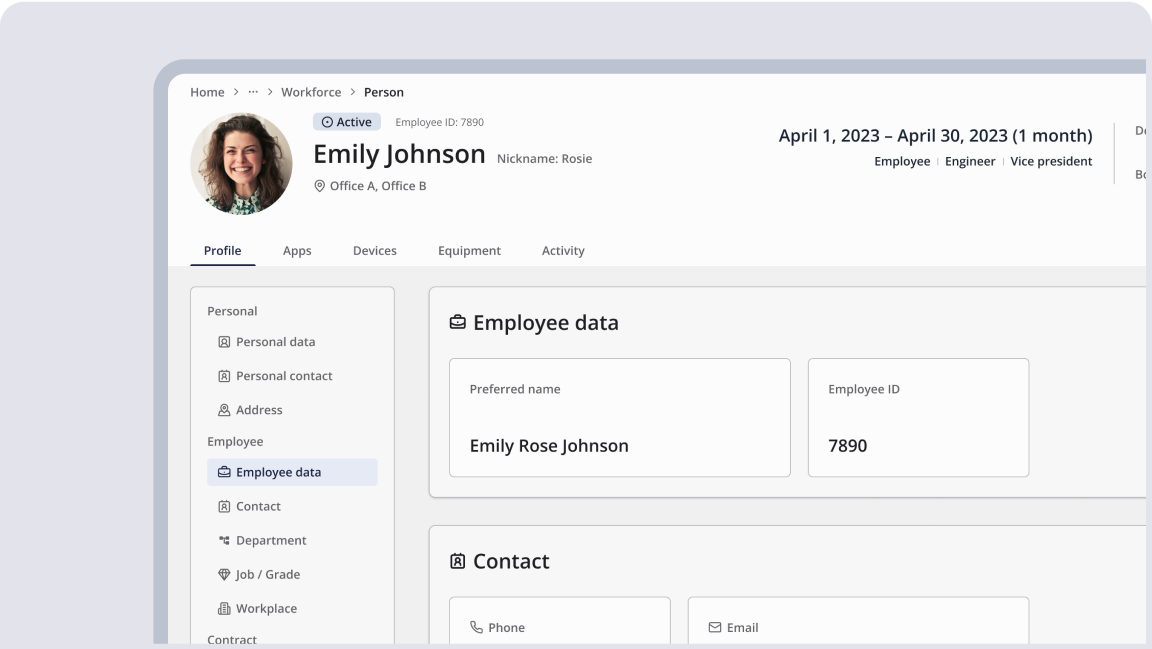Click the building icon for Workplace
Image resolution: width=1152 pixels, height=649 pixels.
[224, 609]
